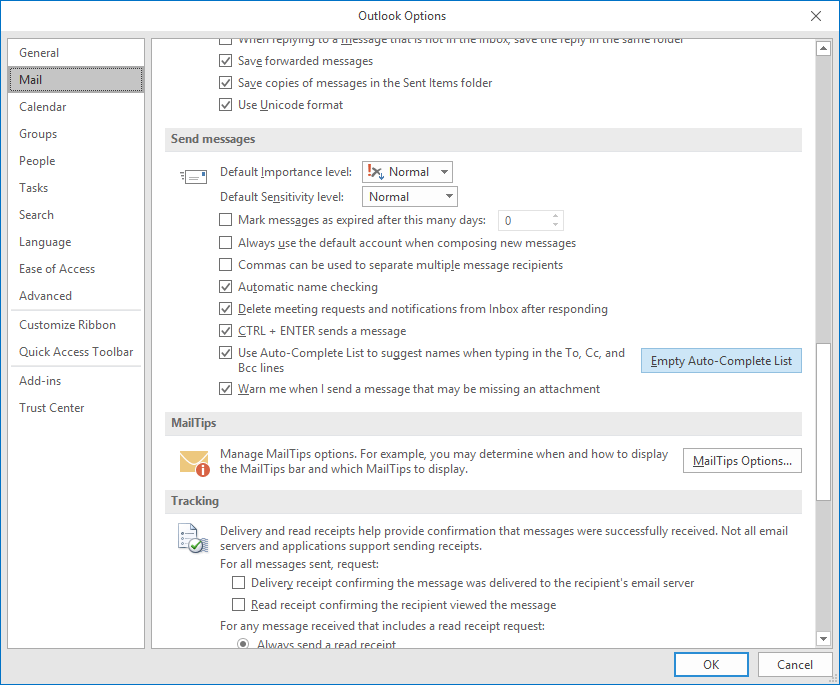Enable Read receipt confirming viewed checkbox
Screen dimensions: 840x685
[x=238, y=605]
